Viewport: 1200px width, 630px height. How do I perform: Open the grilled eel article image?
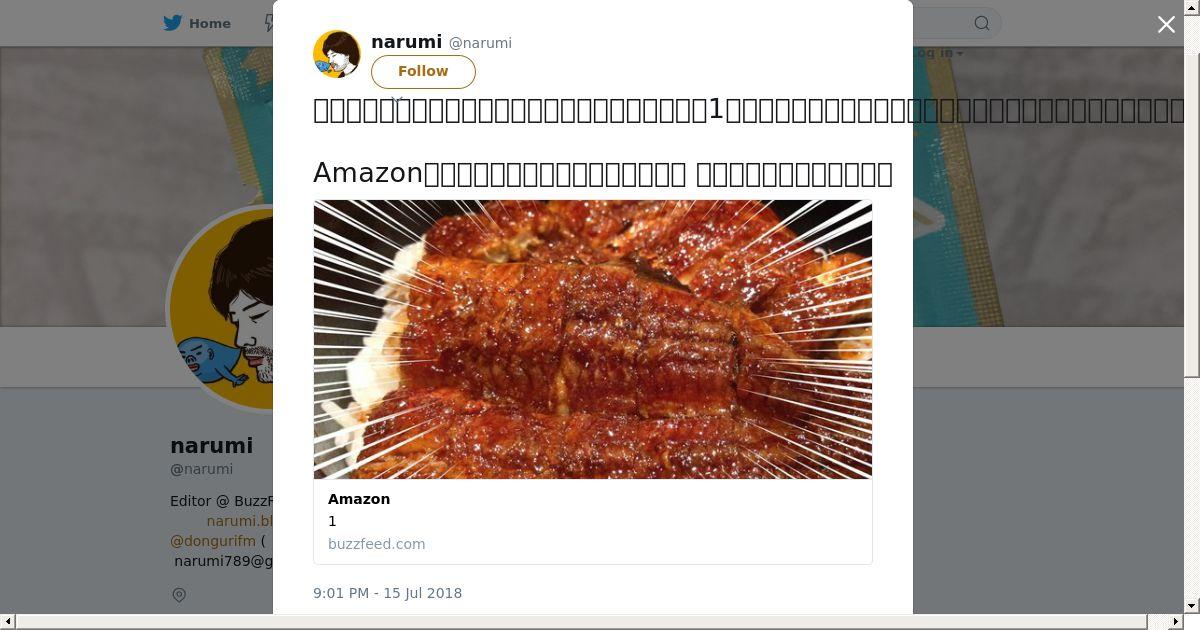coord(593,339)
